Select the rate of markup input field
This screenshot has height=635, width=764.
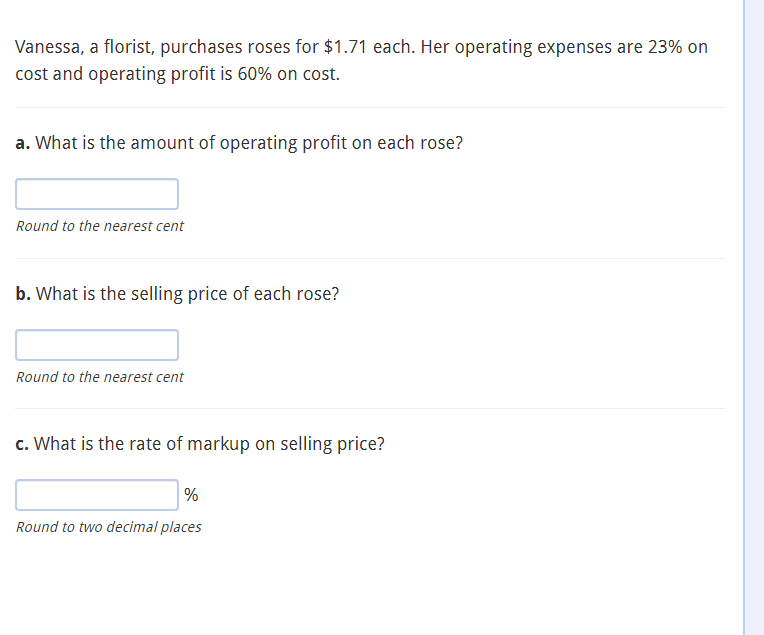pos(97,495)
